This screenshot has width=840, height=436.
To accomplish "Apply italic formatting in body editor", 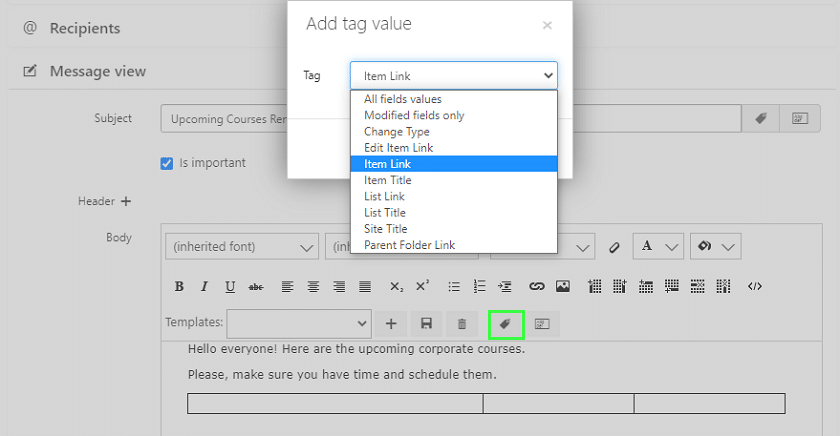I will click(x=204, y=287).
